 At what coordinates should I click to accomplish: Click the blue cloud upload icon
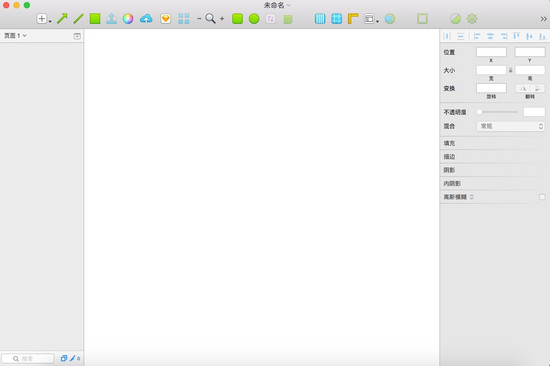point(146,19)
